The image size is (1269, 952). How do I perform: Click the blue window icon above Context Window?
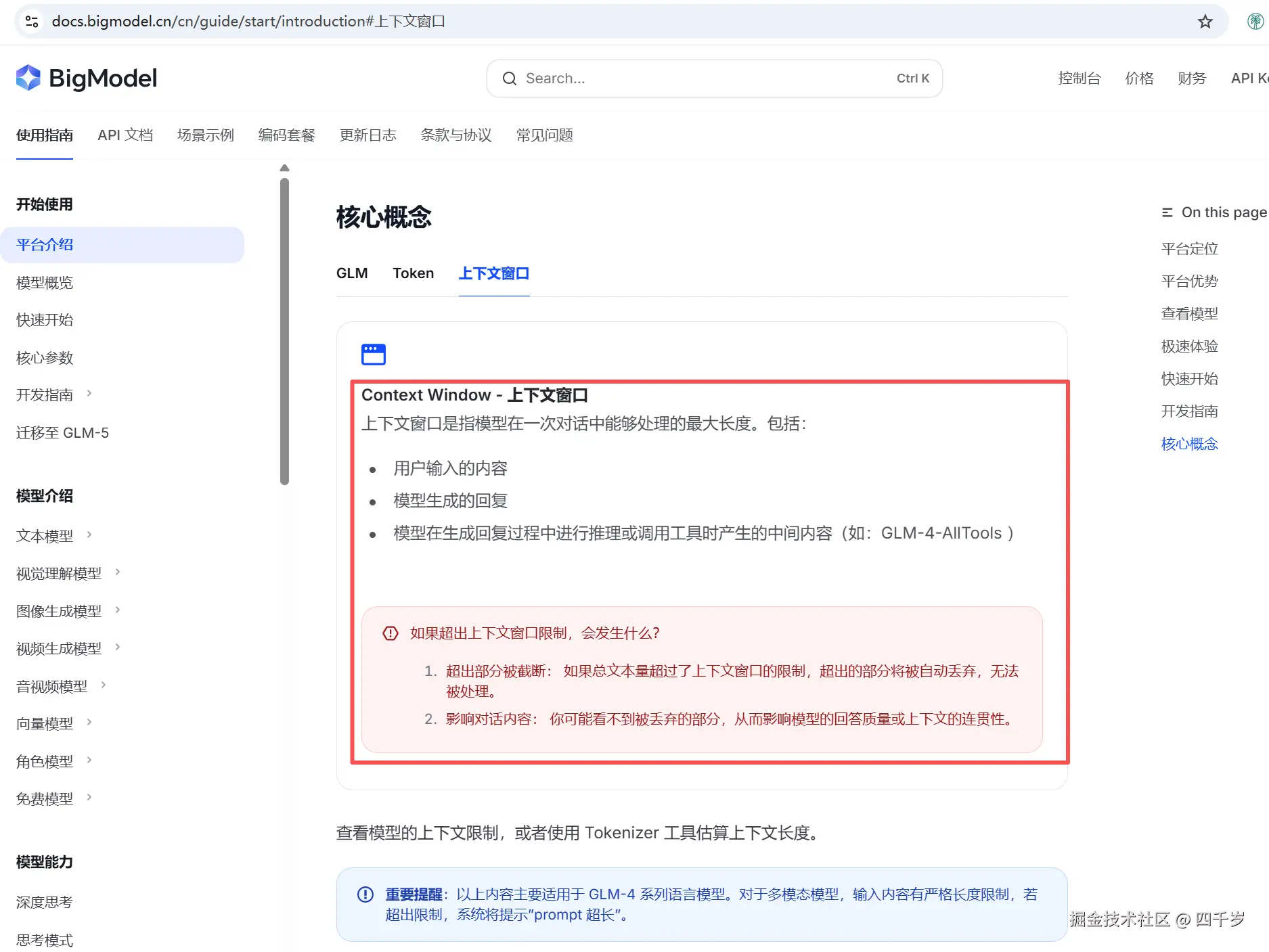[x=374, y=353]
